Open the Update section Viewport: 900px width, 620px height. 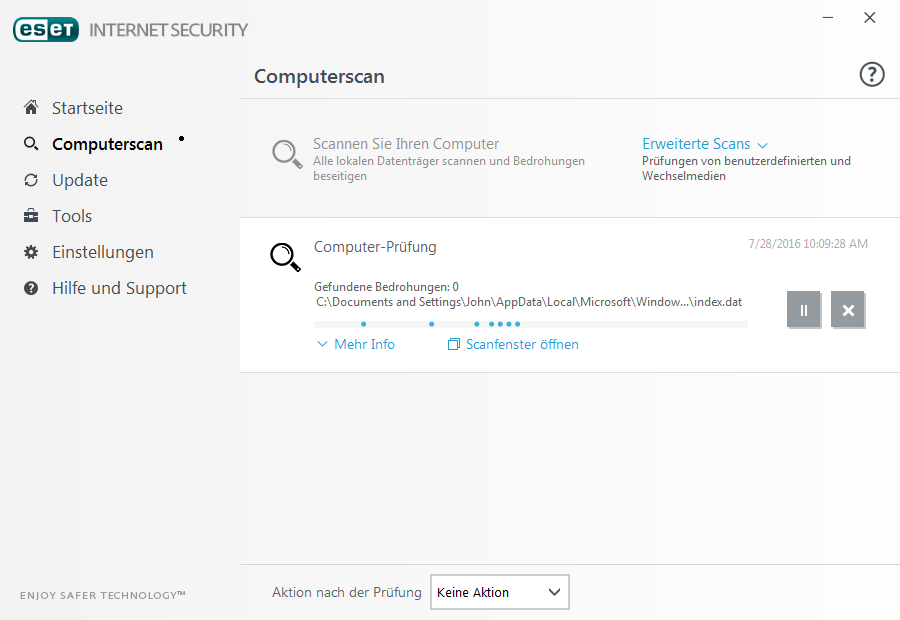tap(80, 180)
